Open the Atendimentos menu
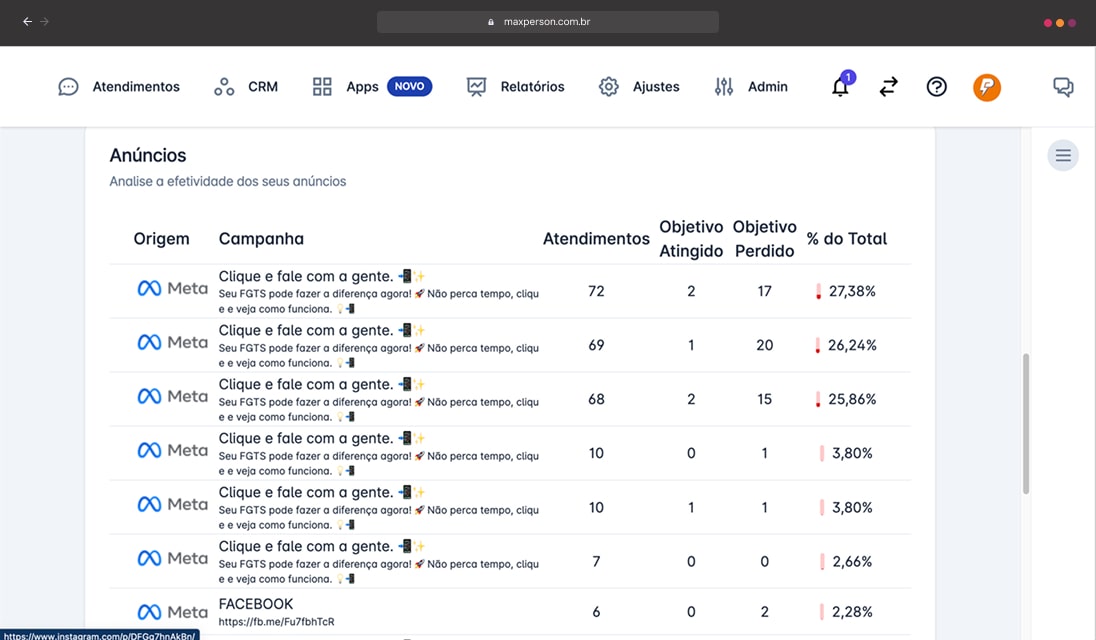 point(119,87)
